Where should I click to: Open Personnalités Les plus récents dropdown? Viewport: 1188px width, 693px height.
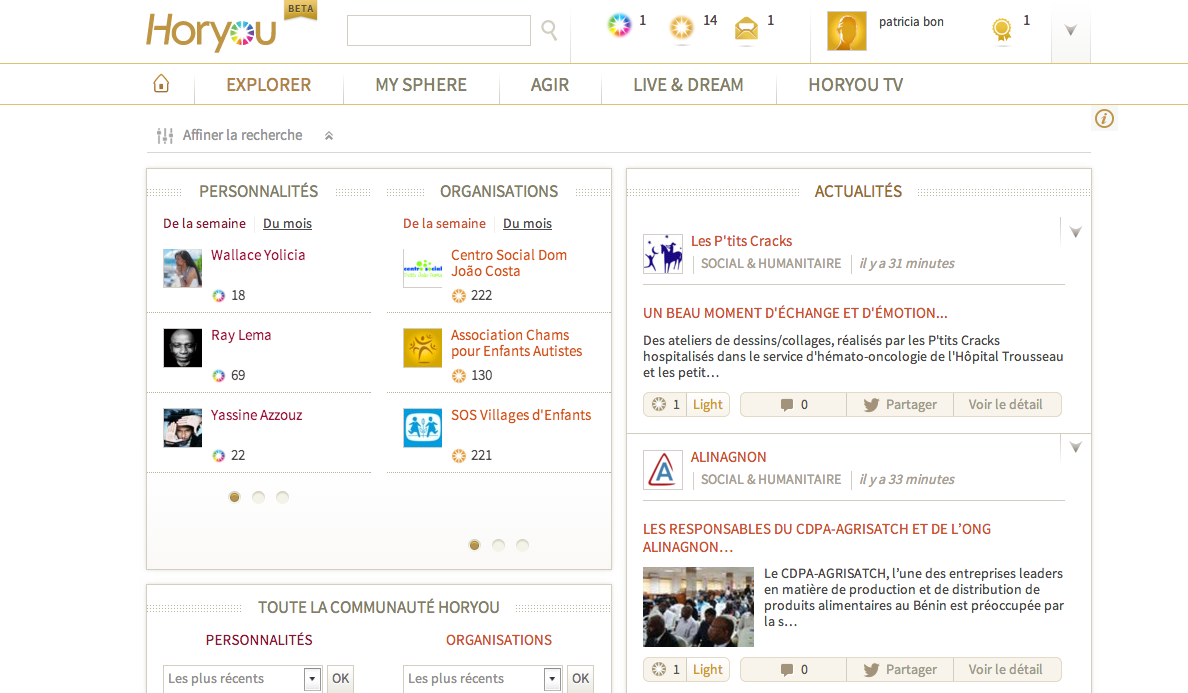pos(242,679)
